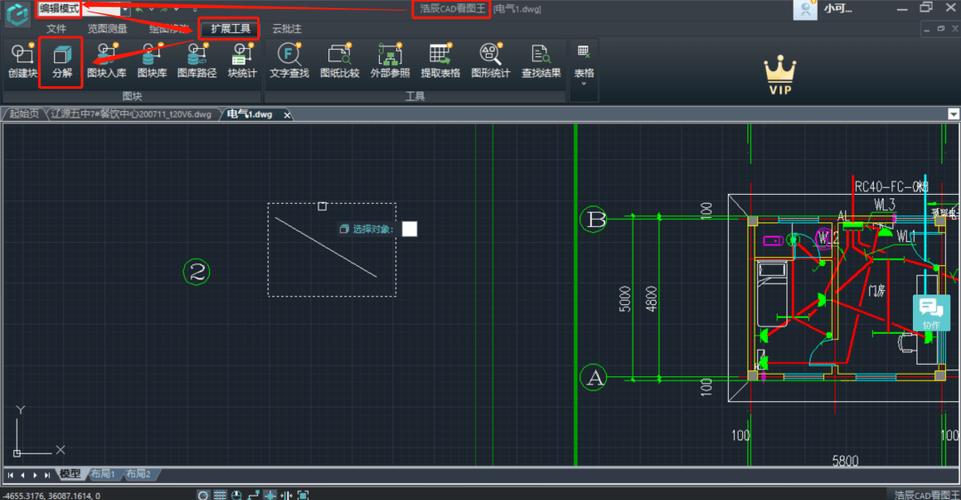Image resolution: width=961 pixels, height=500 pixels.
Task: Select the 创建块 create block tool
Action: [x=22, y=59]
